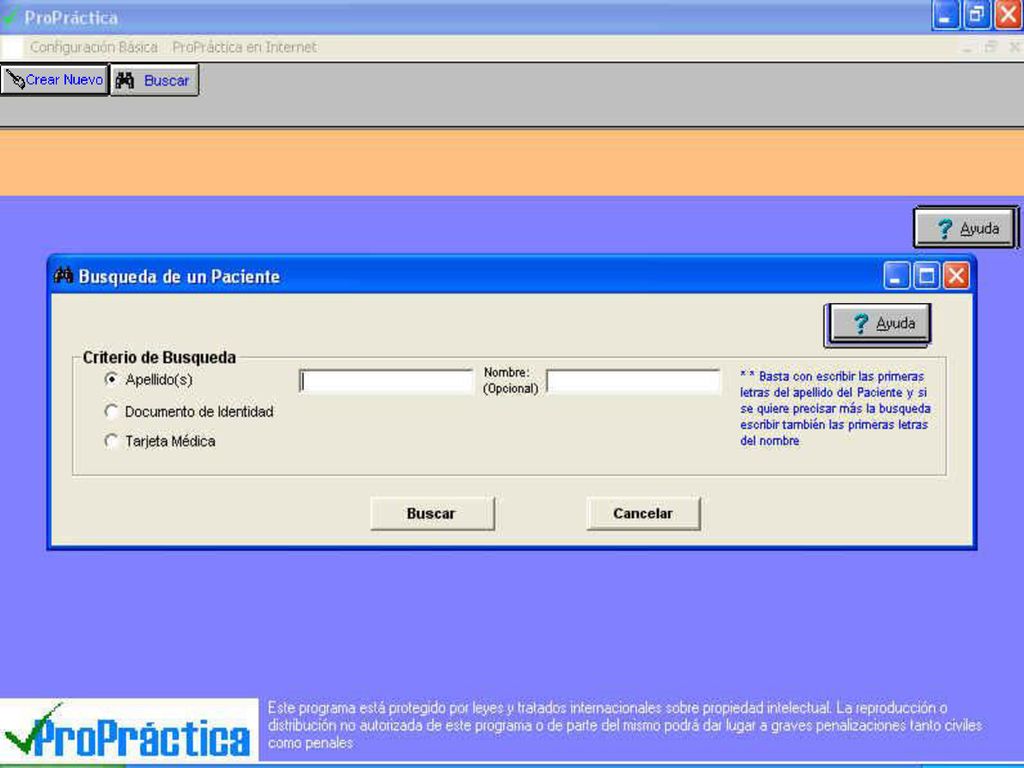Close the ProPráctica main window
Screen dimensions: 1024x768
tap(1008, 16)
